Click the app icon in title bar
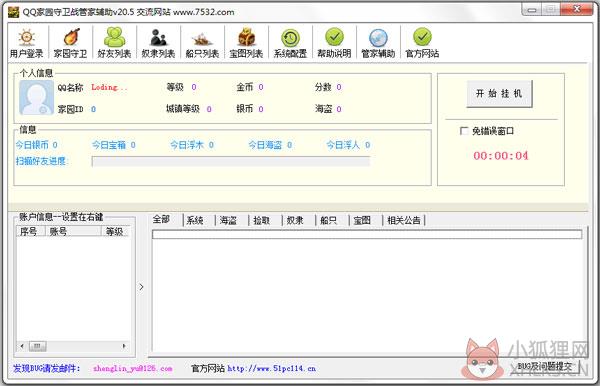This screenshot has width=600, height=386. tap(13, 12)
